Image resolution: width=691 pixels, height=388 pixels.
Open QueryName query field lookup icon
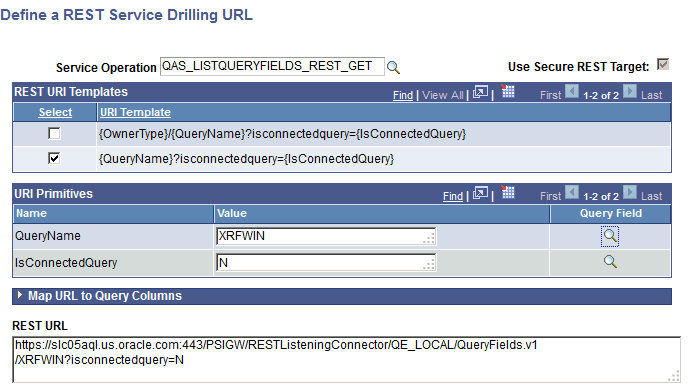coord(610,236)
